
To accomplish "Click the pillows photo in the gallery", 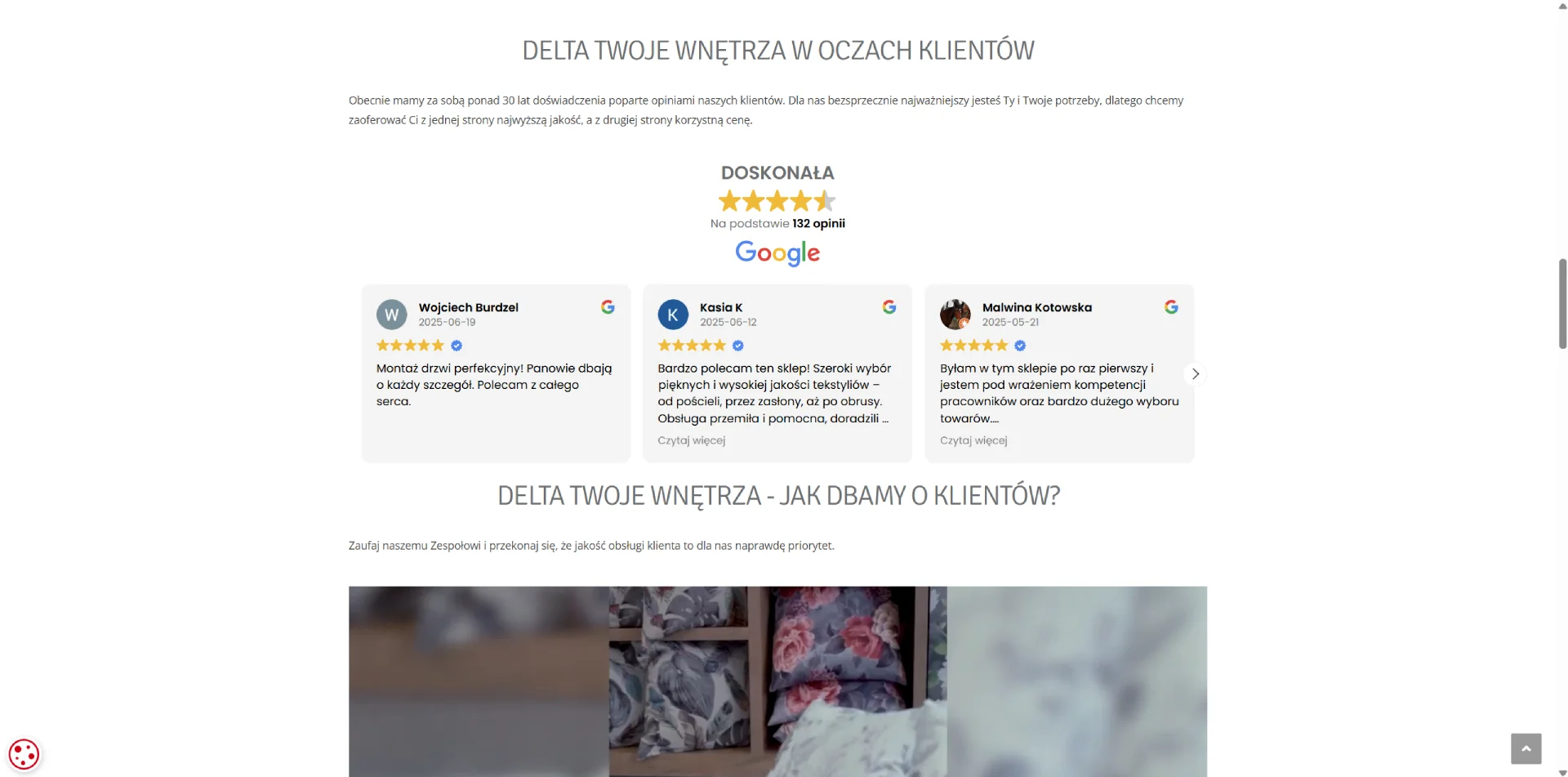I will coord(777,681).
